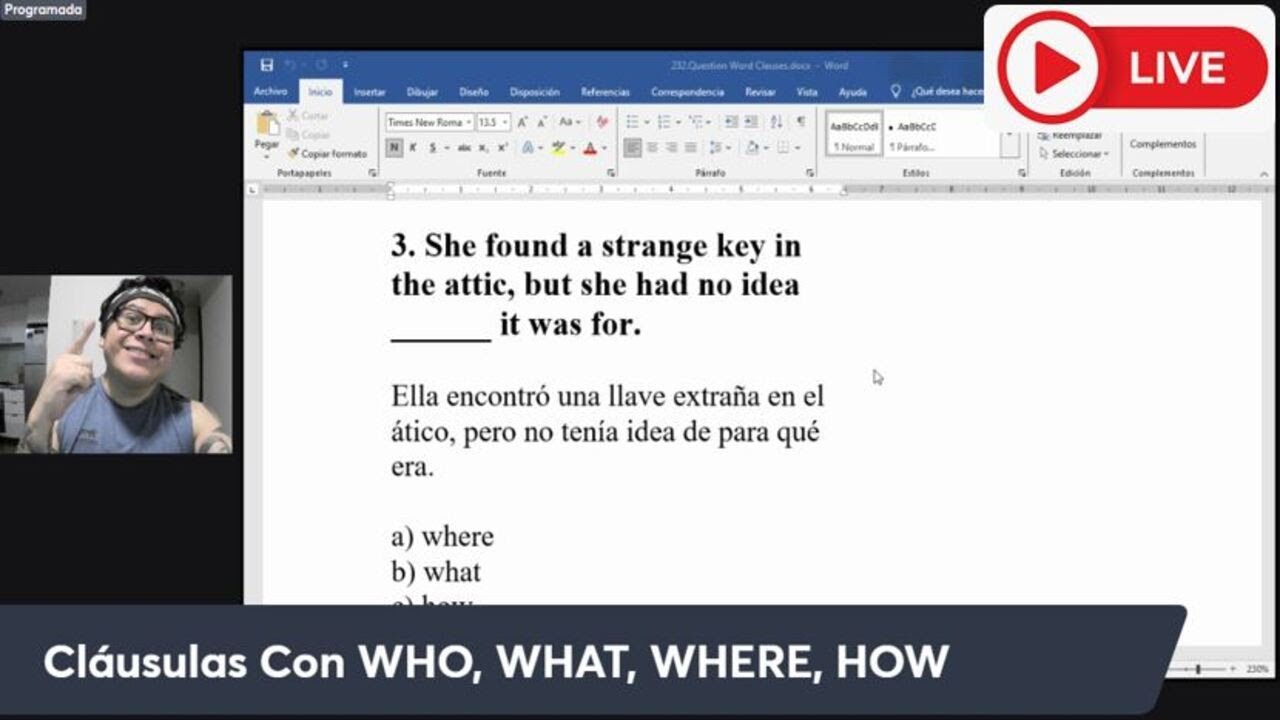Open the Revisar tab

coord(760,92)
